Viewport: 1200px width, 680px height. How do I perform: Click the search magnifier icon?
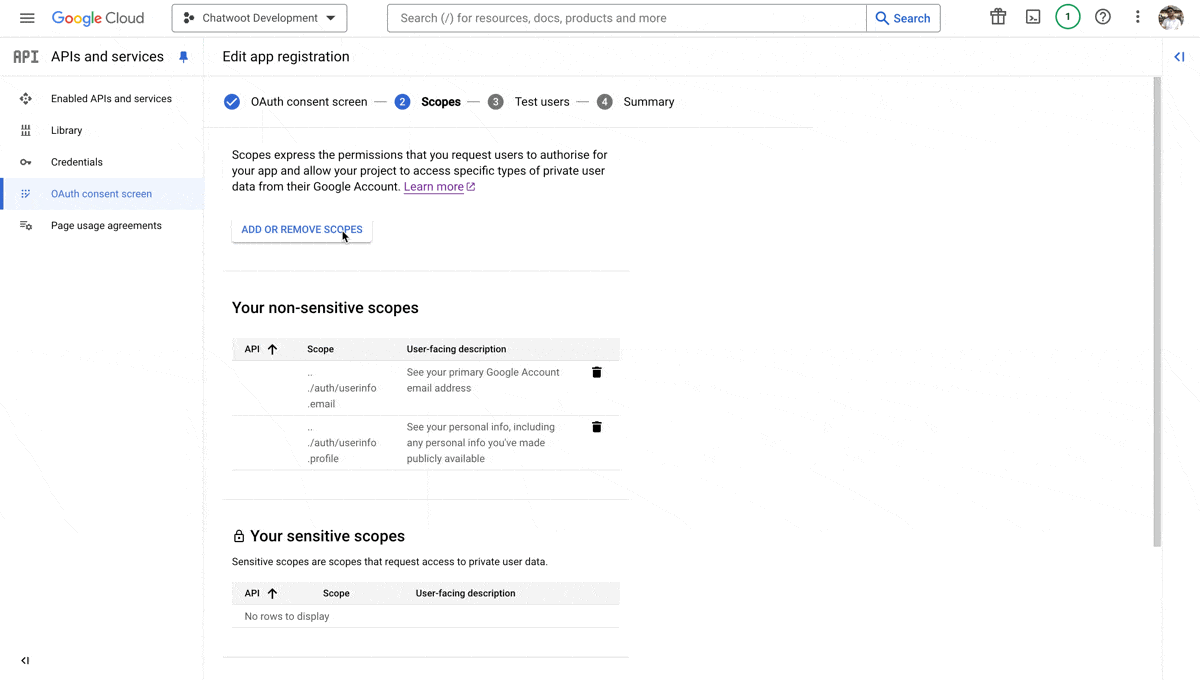click(x=882, y=18)
